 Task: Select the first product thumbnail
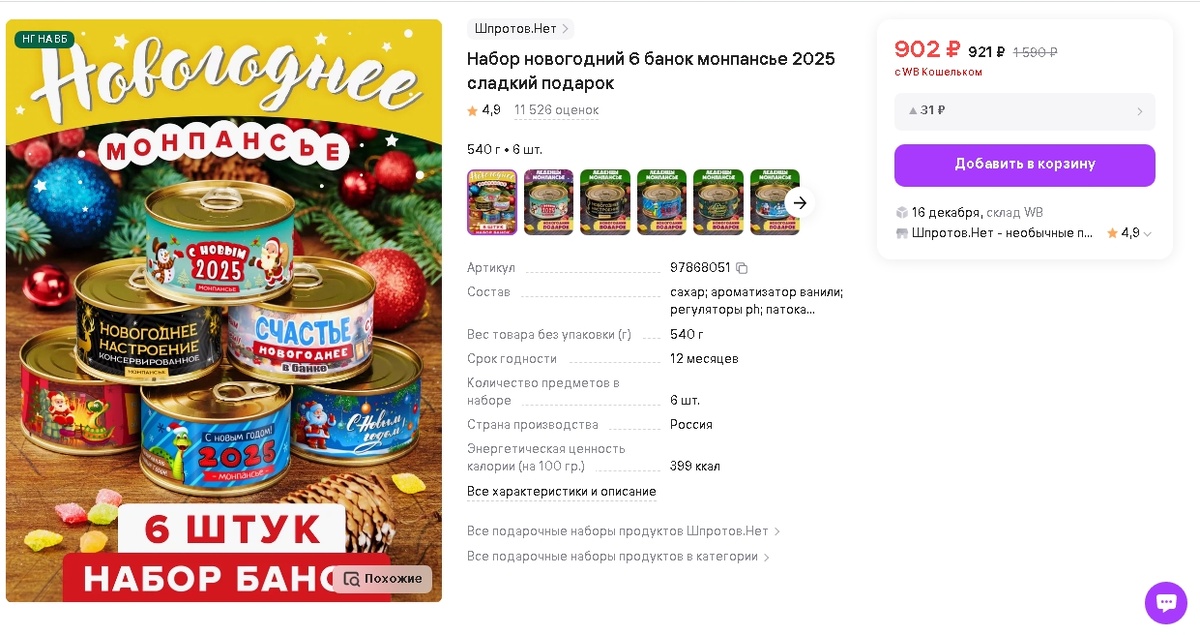[492, 202]
